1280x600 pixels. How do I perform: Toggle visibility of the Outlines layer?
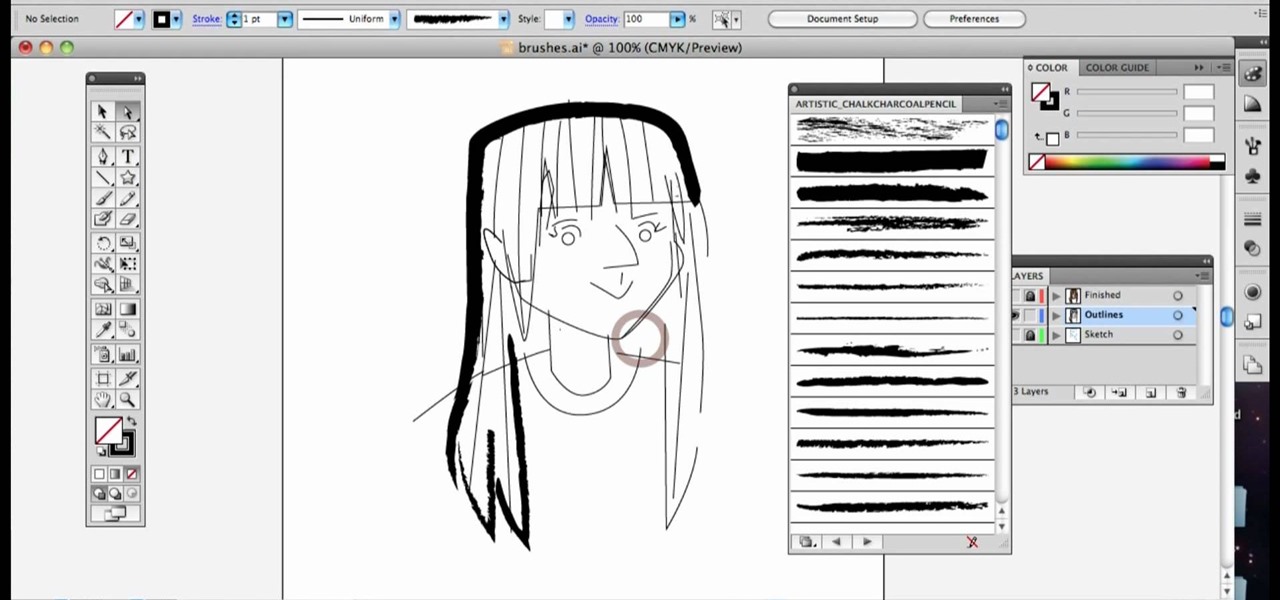(x=1016, y=315)
